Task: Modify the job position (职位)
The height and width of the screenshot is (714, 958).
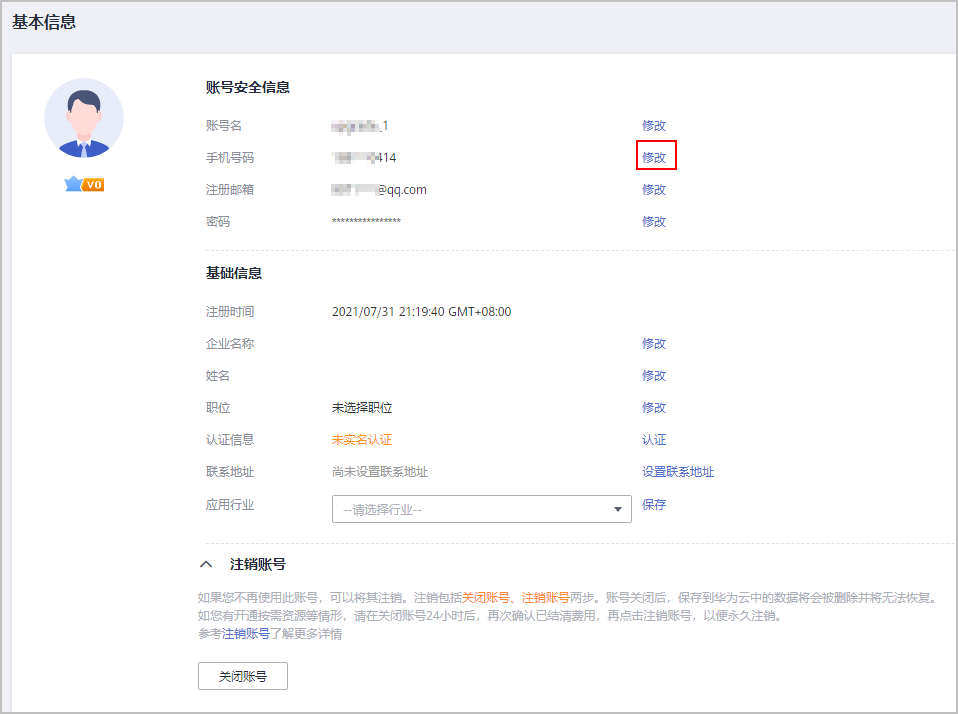Action: point(654,408)
